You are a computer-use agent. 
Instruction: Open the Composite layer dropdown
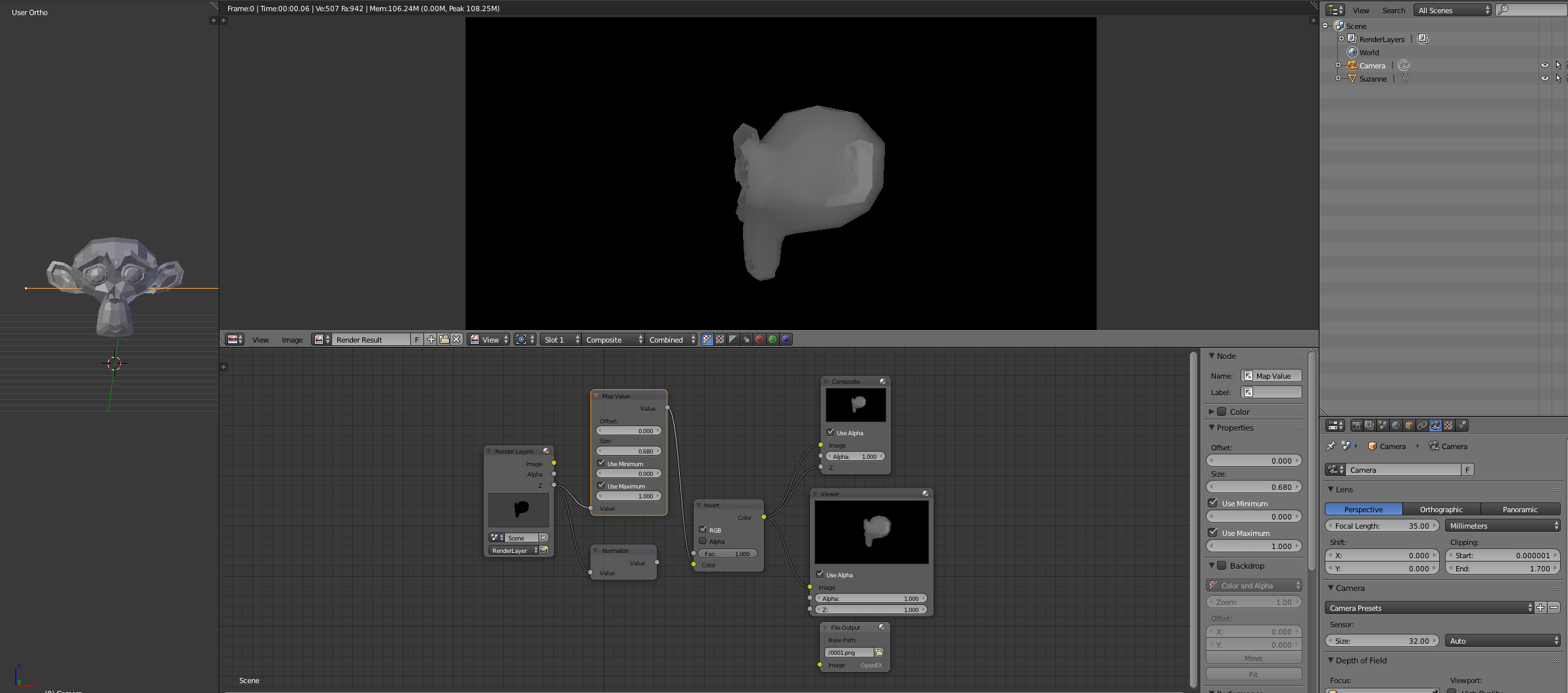click(x=613, y=339)
